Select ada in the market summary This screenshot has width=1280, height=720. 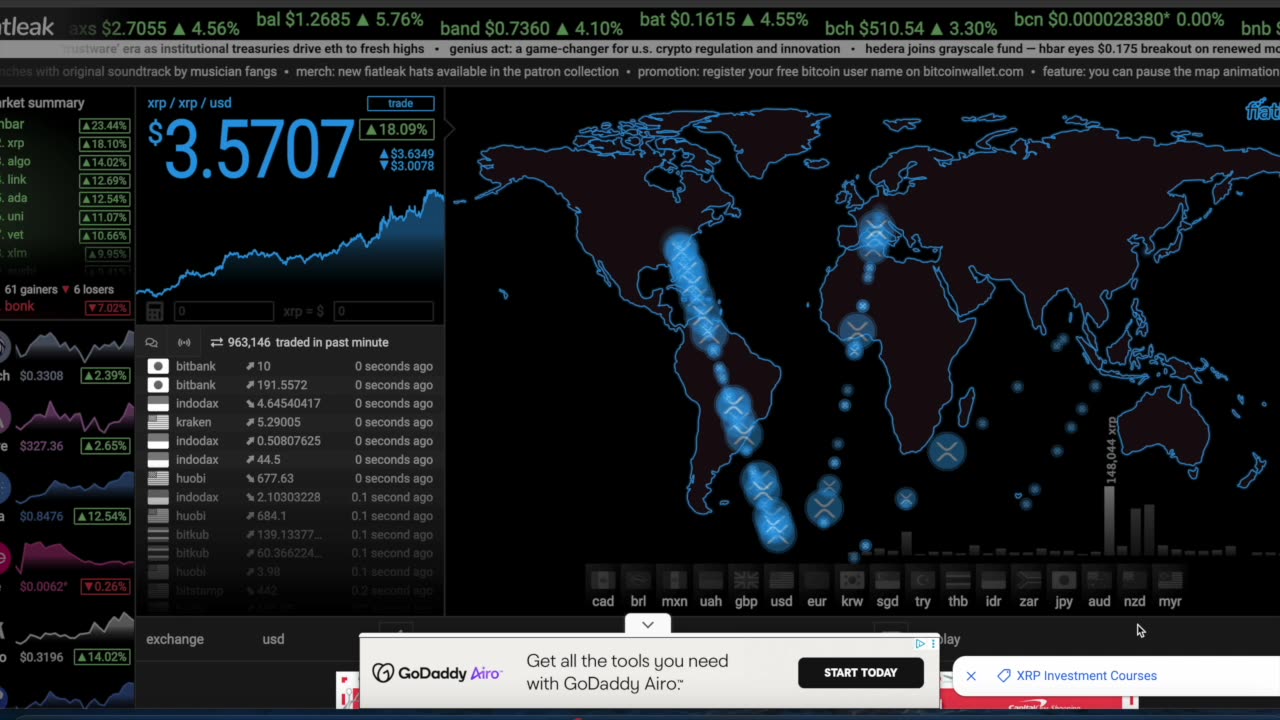65,199
